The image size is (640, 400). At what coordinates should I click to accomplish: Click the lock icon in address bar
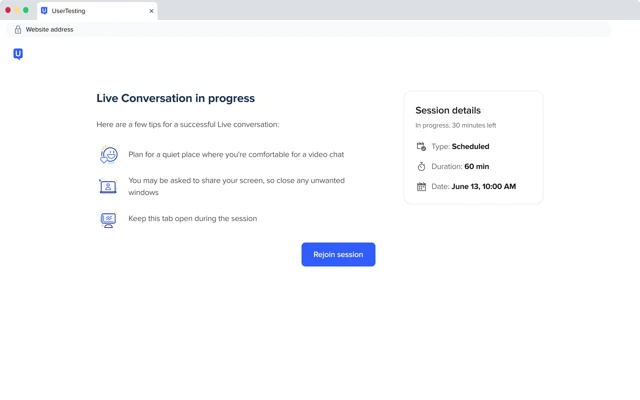(x=18, y=29)
